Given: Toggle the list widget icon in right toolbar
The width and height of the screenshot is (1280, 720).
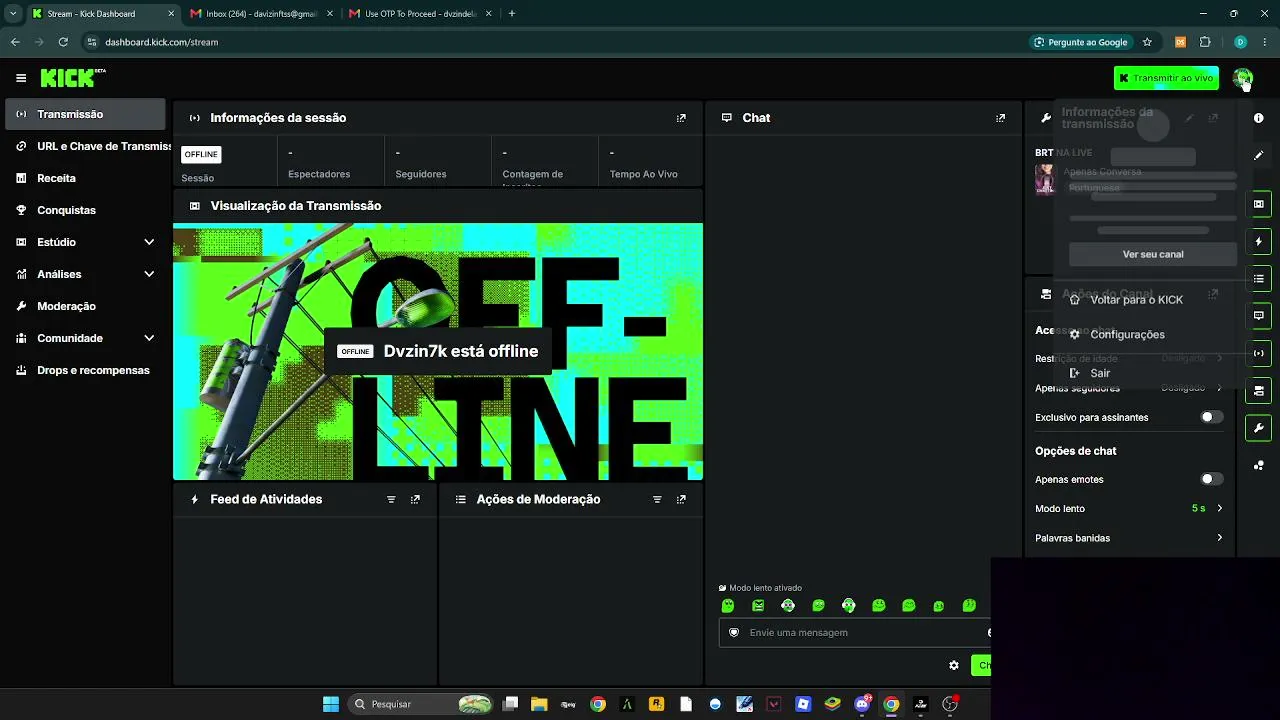Looking at the screenshot, I should 1258,278.
